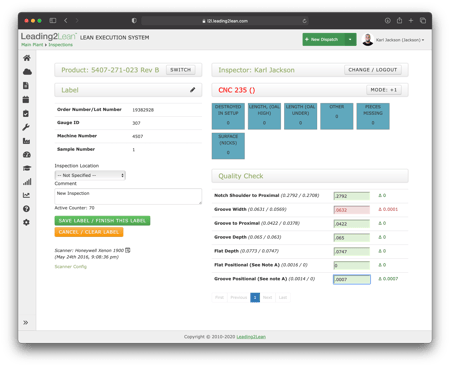
Task: Click the Groove to Proximal value field
Action: click(x=352, y=224)
